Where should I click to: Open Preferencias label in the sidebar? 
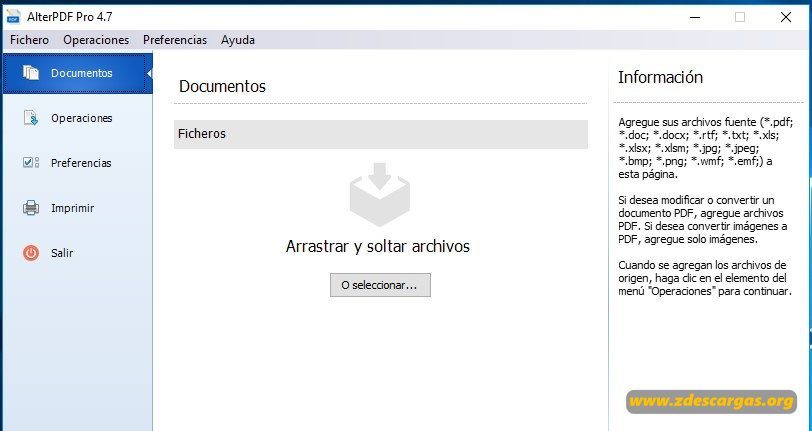pos(81,163)
